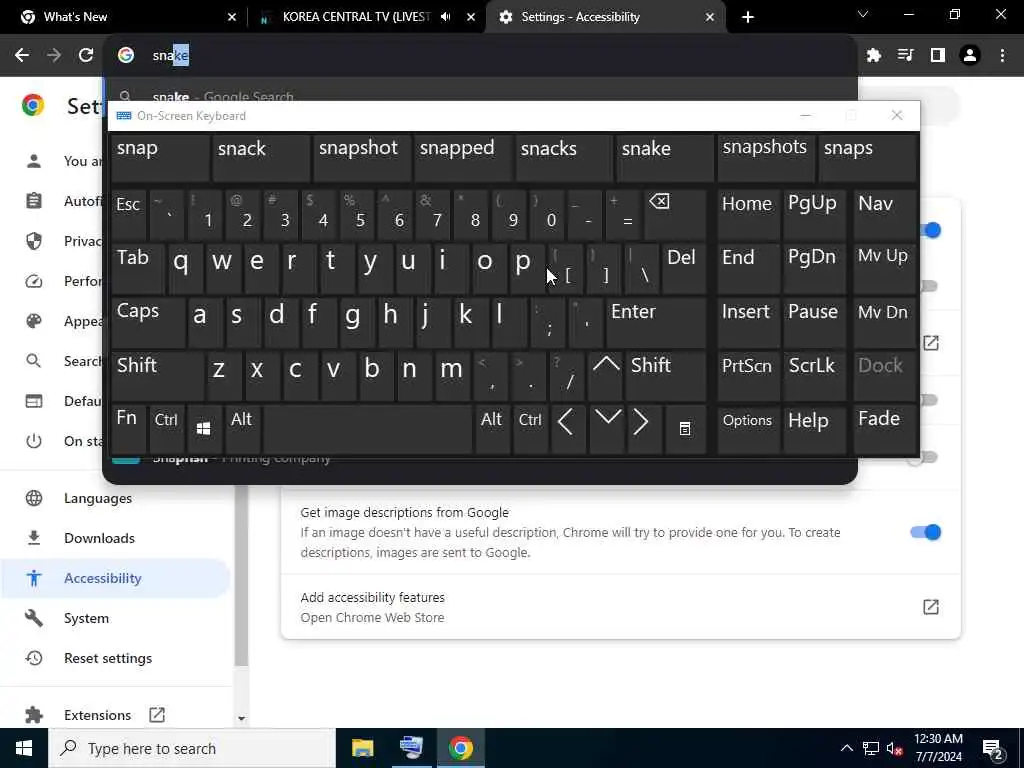Expand the tab search chevron
Image resolution: width=1024 pixels, height=768 pixels.
863,14
